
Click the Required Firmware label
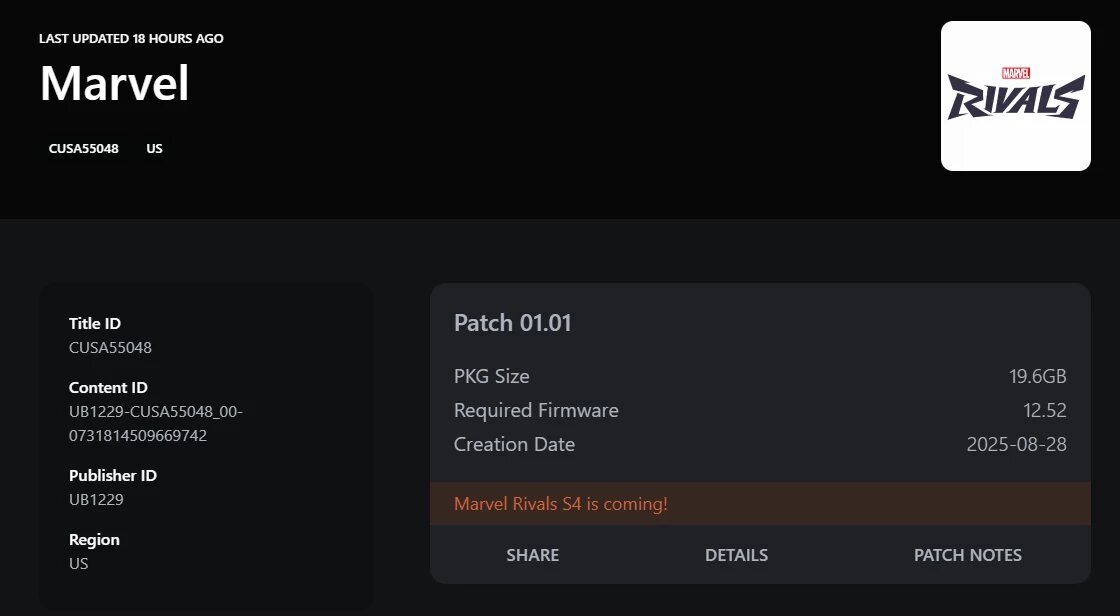[536, 411]
